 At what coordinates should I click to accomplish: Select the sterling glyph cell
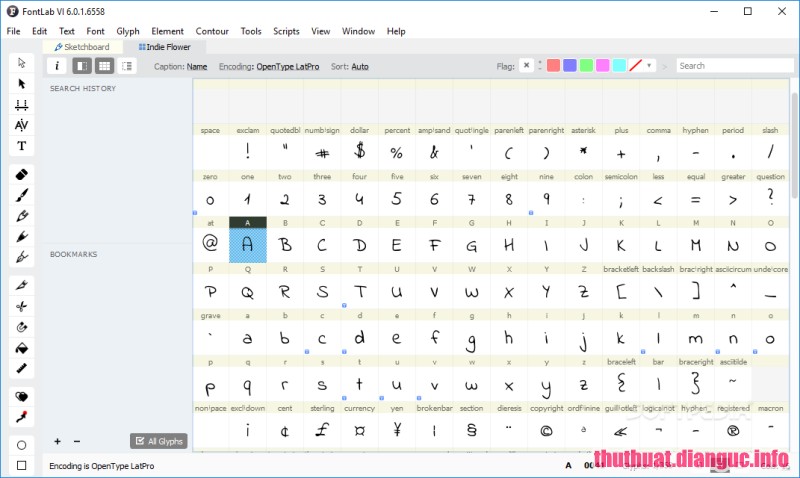point(322,426)
